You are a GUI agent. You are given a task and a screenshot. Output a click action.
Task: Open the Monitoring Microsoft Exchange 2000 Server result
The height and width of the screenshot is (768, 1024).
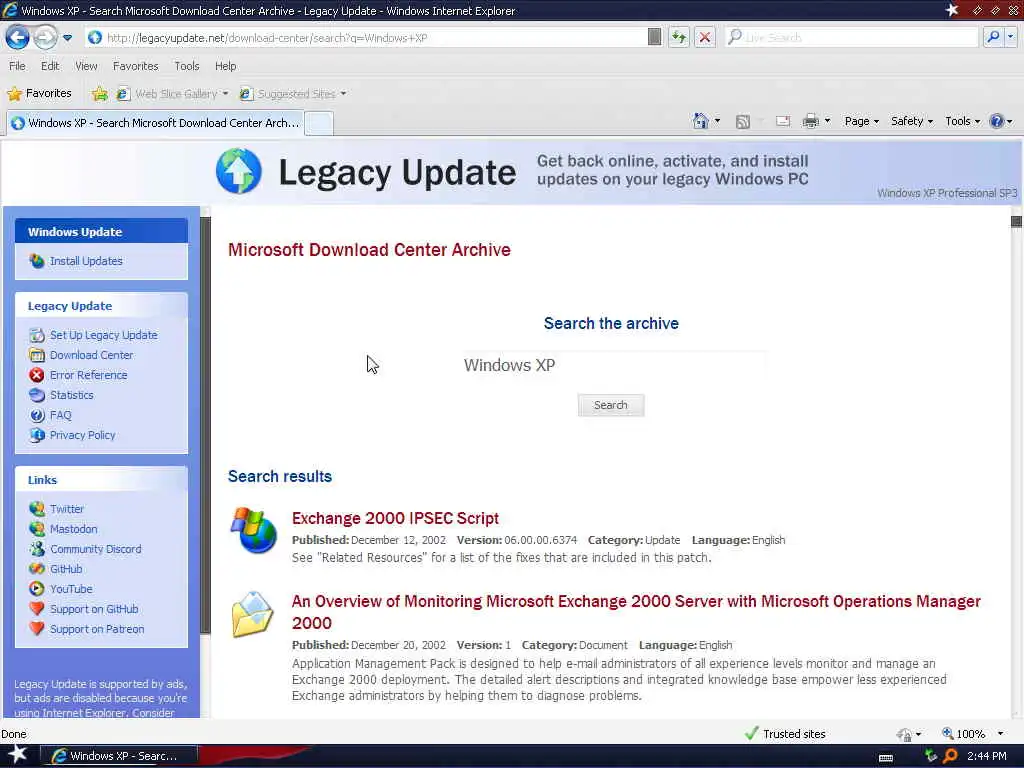point(636,612)
